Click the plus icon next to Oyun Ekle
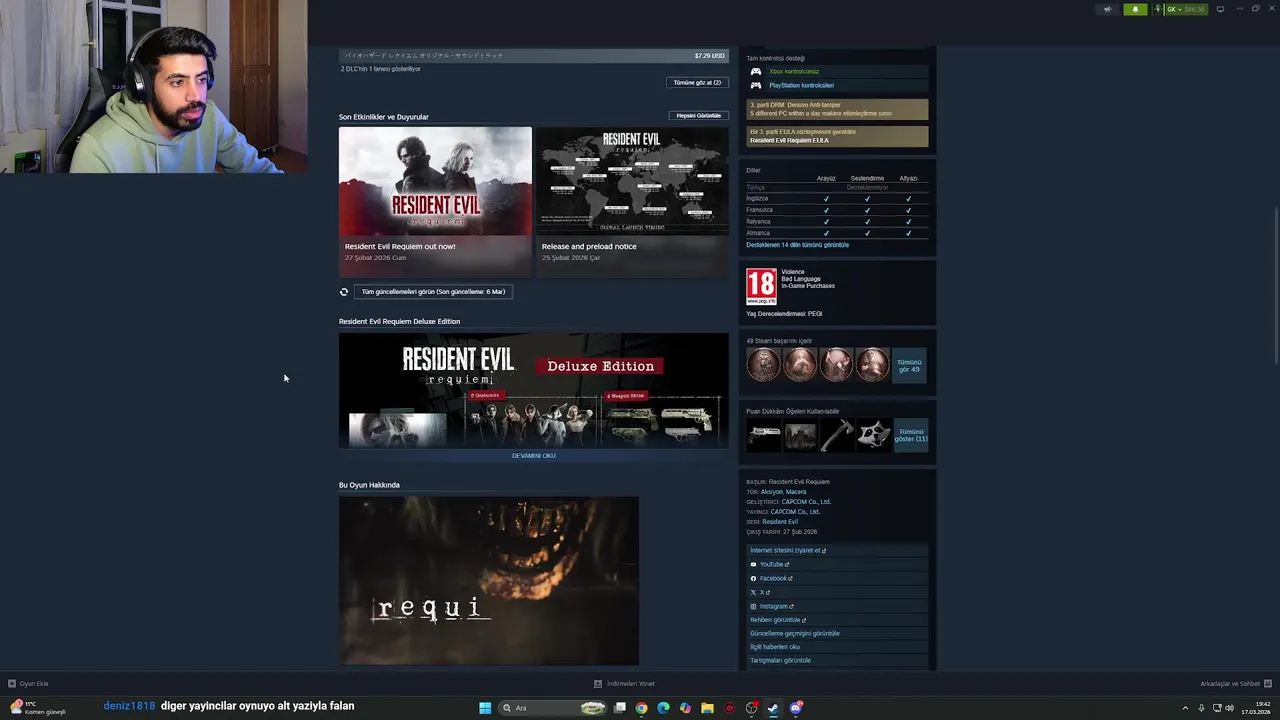 pyautogui.click(x=12, y=684)
